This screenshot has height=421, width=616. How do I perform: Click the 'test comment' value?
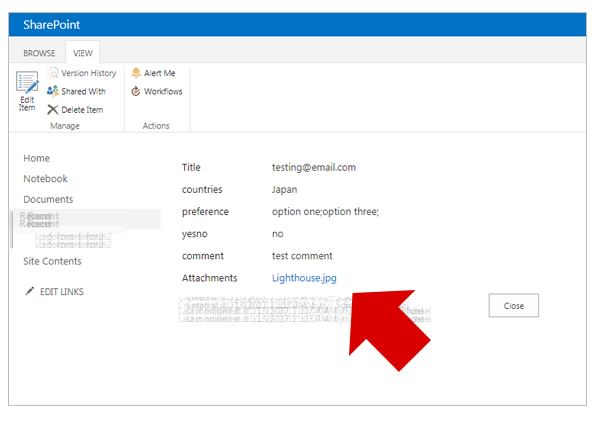pyautogui.click(x=302, y=256)
